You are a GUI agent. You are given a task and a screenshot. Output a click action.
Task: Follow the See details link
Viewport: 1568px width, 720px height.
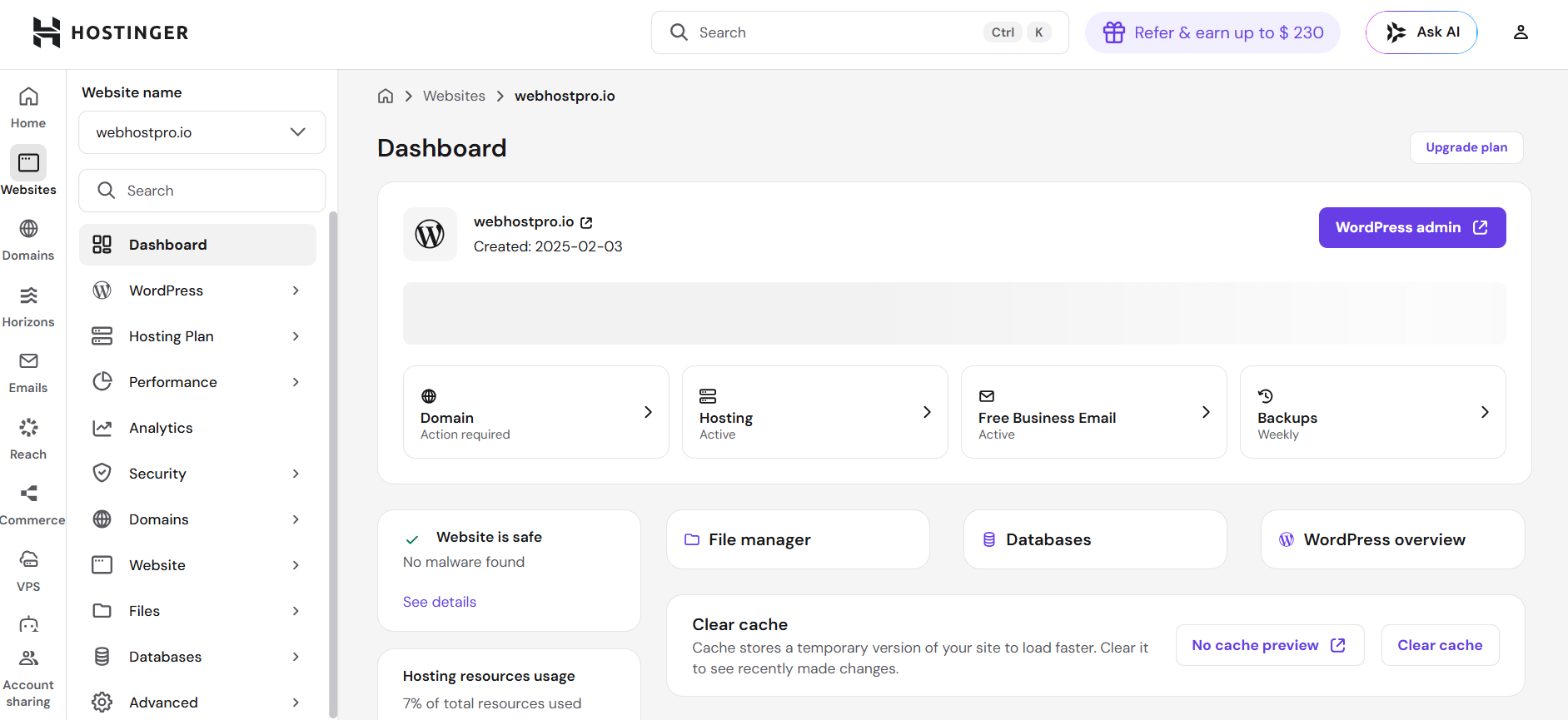tap(440, 602)
